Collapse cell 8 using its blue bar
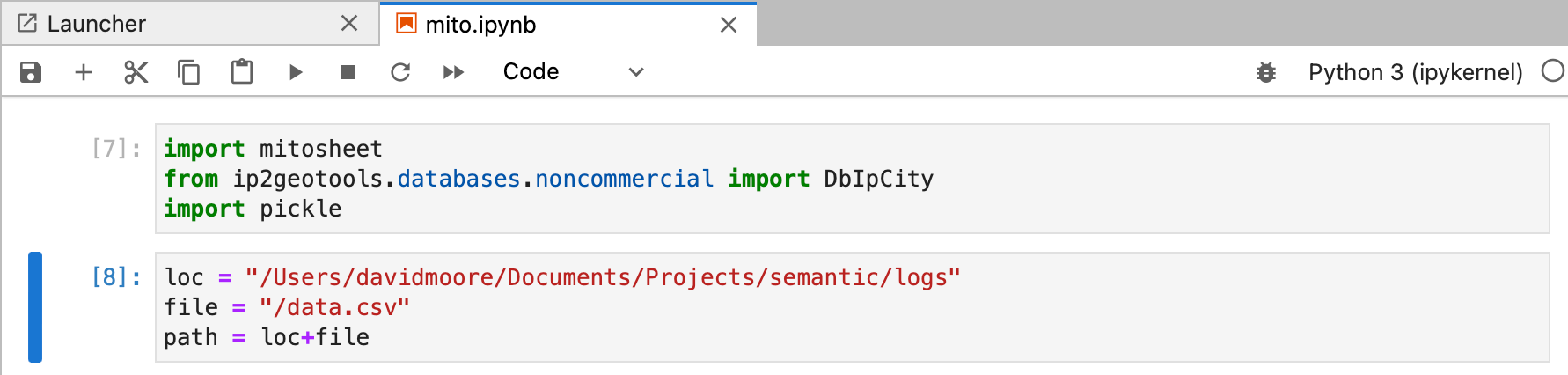Image resolution: width=1568 pixels, height=375 pixels. [35, 307]
